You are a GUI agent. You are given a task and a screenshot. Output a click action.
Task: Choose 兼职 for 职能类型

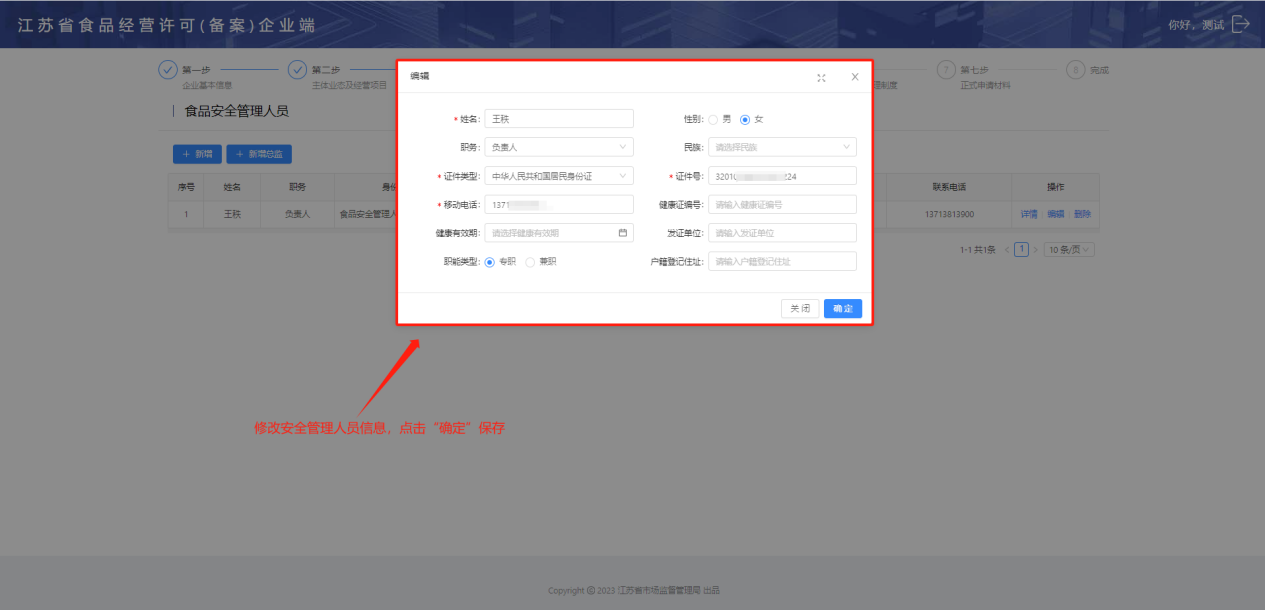click(x=530, y=262)
